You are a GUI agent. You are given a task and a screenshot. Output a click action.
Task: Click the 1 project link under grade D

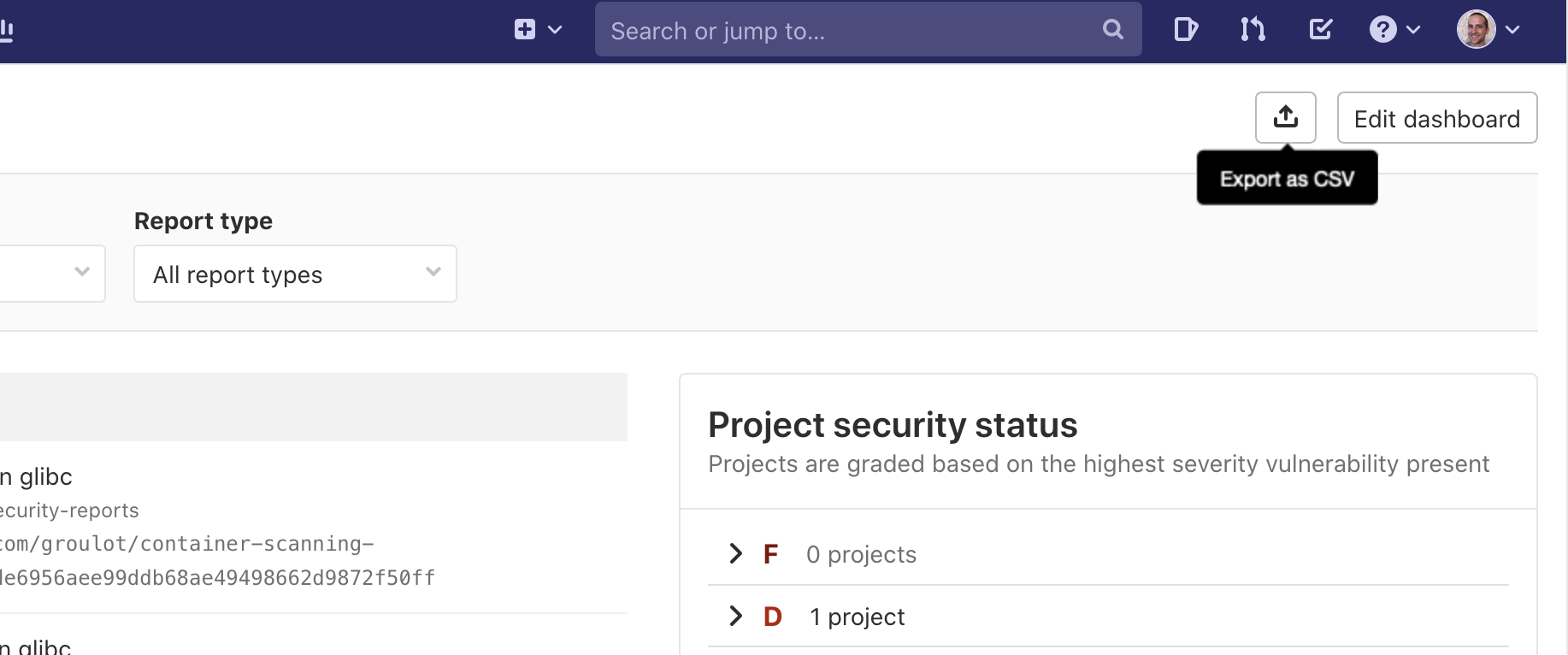point(857,616)
